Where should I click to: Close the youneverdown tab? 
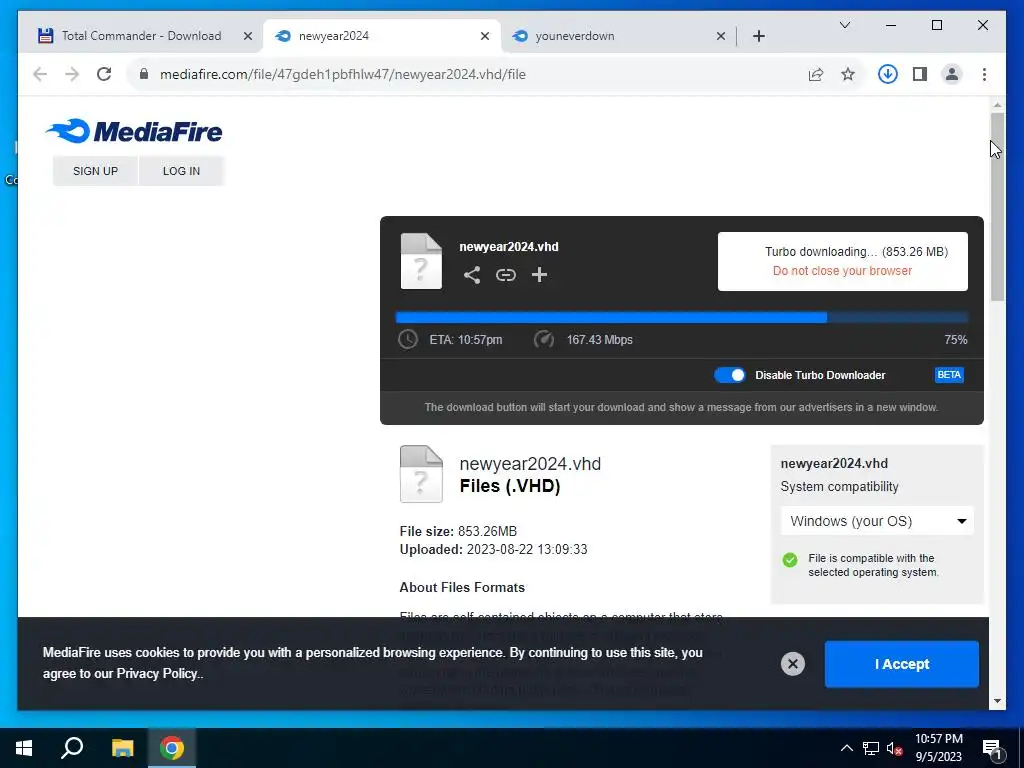point(720,36)
